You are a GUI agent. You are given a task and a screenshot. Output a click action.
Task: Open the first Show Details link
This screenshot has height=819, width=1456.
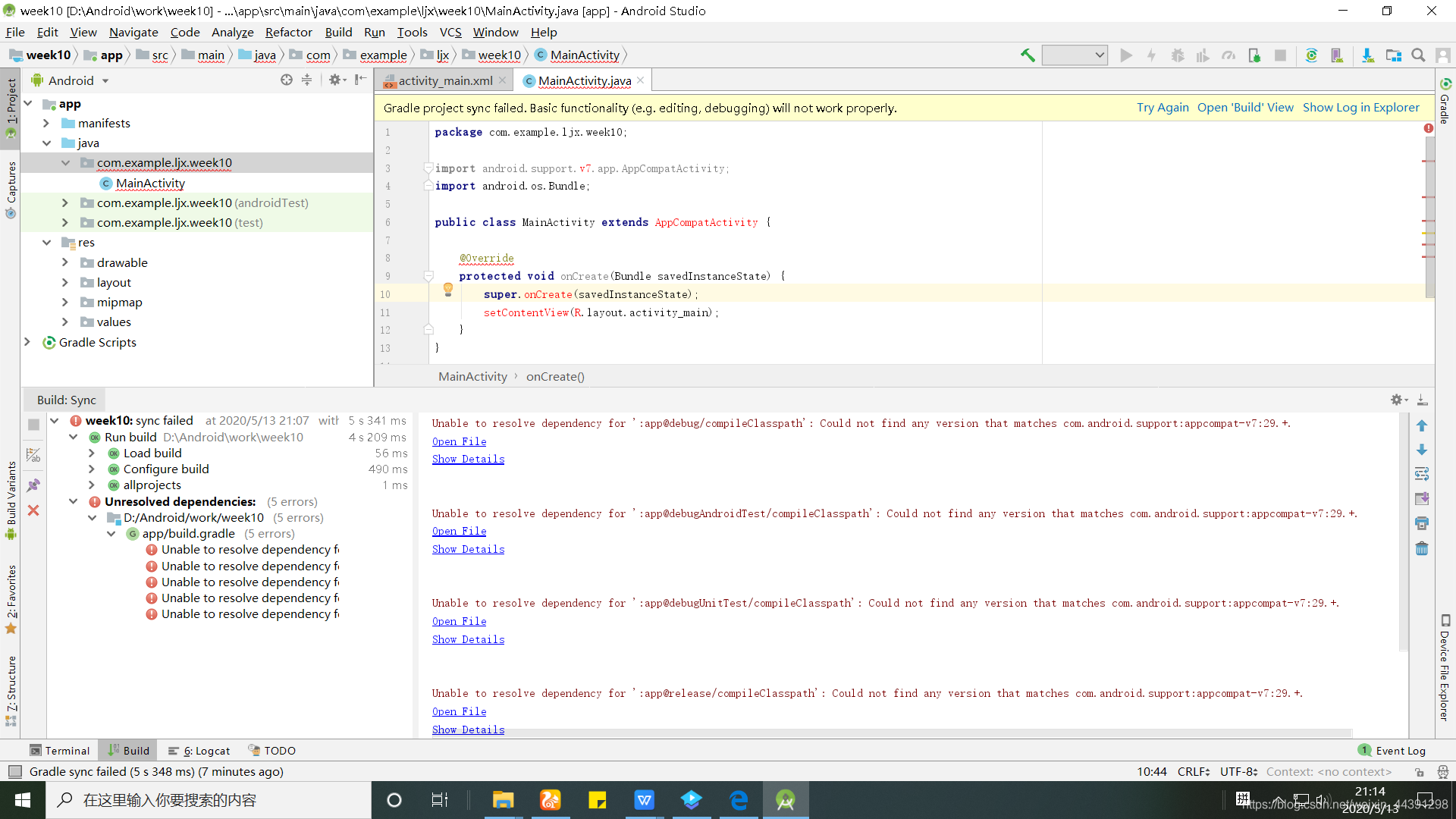(468, 459)
